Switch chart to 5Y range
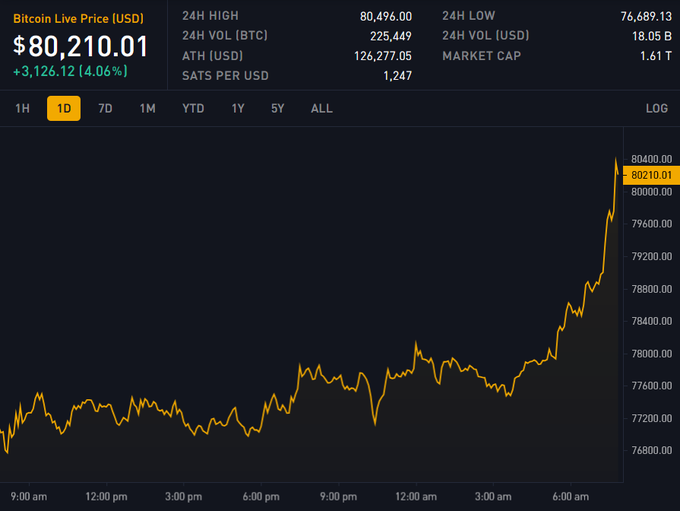 tap(278, 108)
